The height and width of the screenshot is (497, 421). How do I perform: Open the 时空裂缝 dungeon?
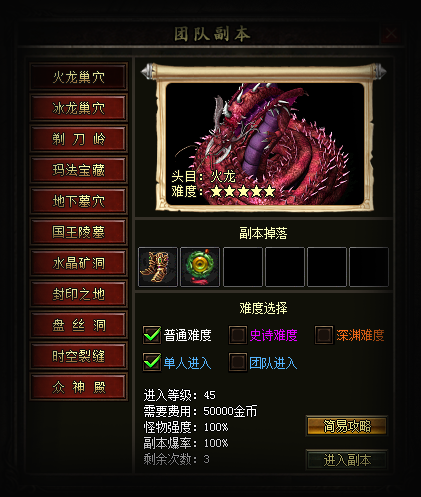[79, 356]
